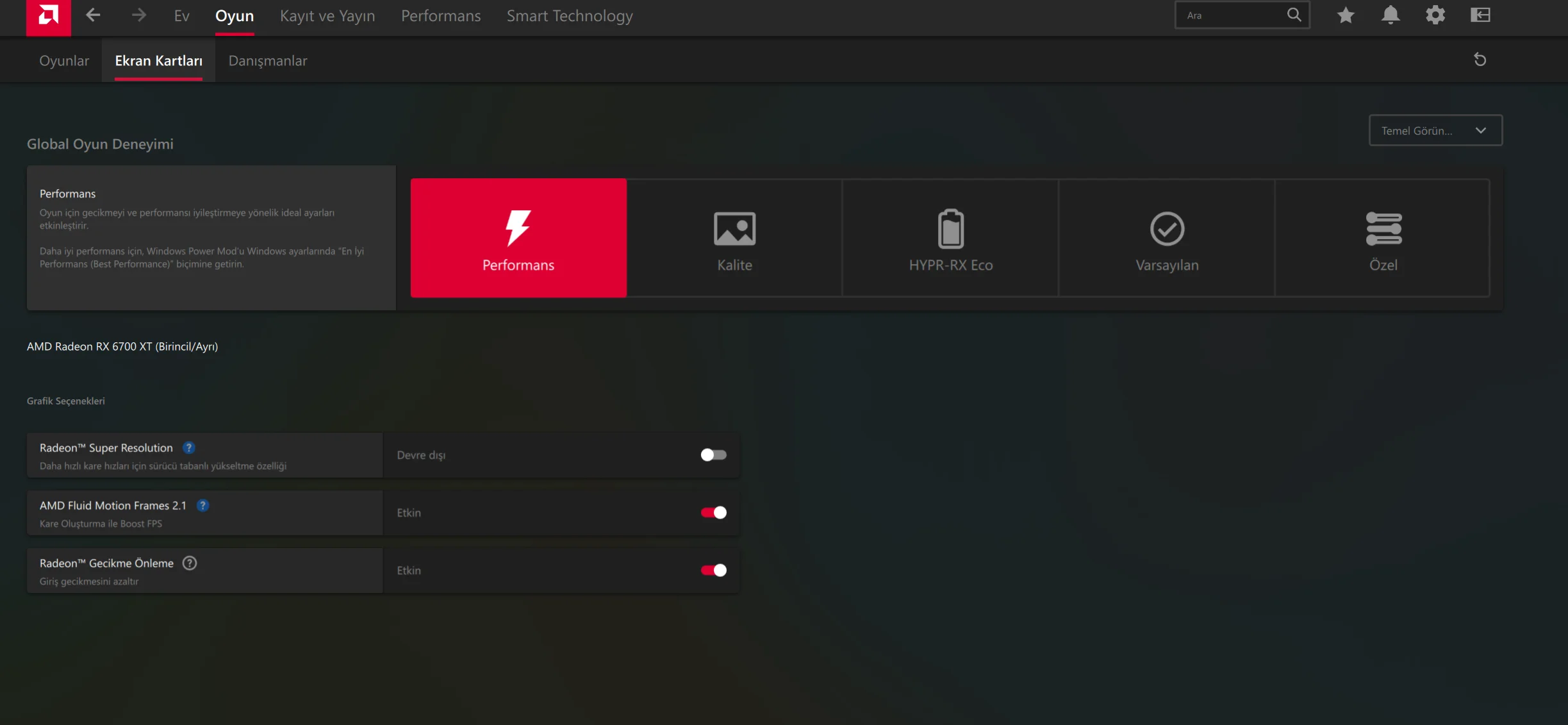This screenshot has width=1568, height=725.
Task: Click help icon next to Gecikme Önleme
Action: (190, 563)
